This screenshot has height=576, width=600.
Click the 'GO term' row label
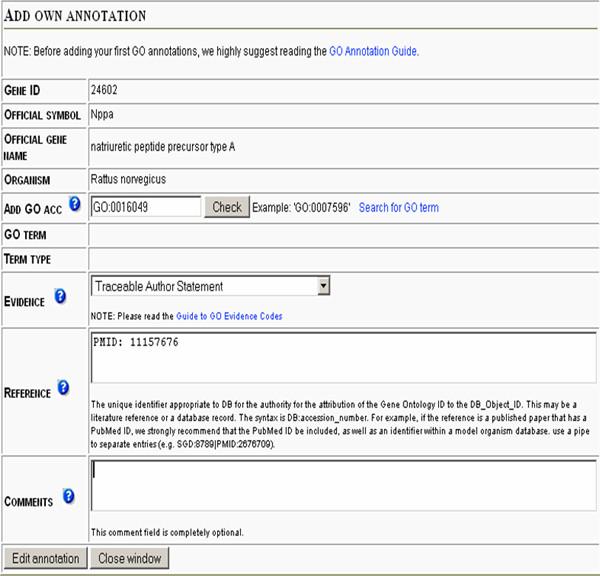tap(25, 235)
